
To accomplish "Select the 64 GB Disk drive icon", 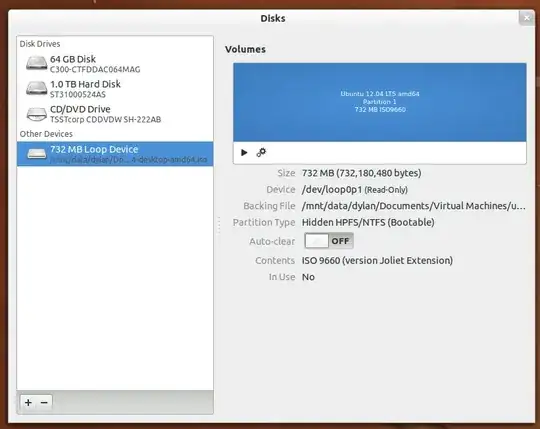I will point(37,64).
